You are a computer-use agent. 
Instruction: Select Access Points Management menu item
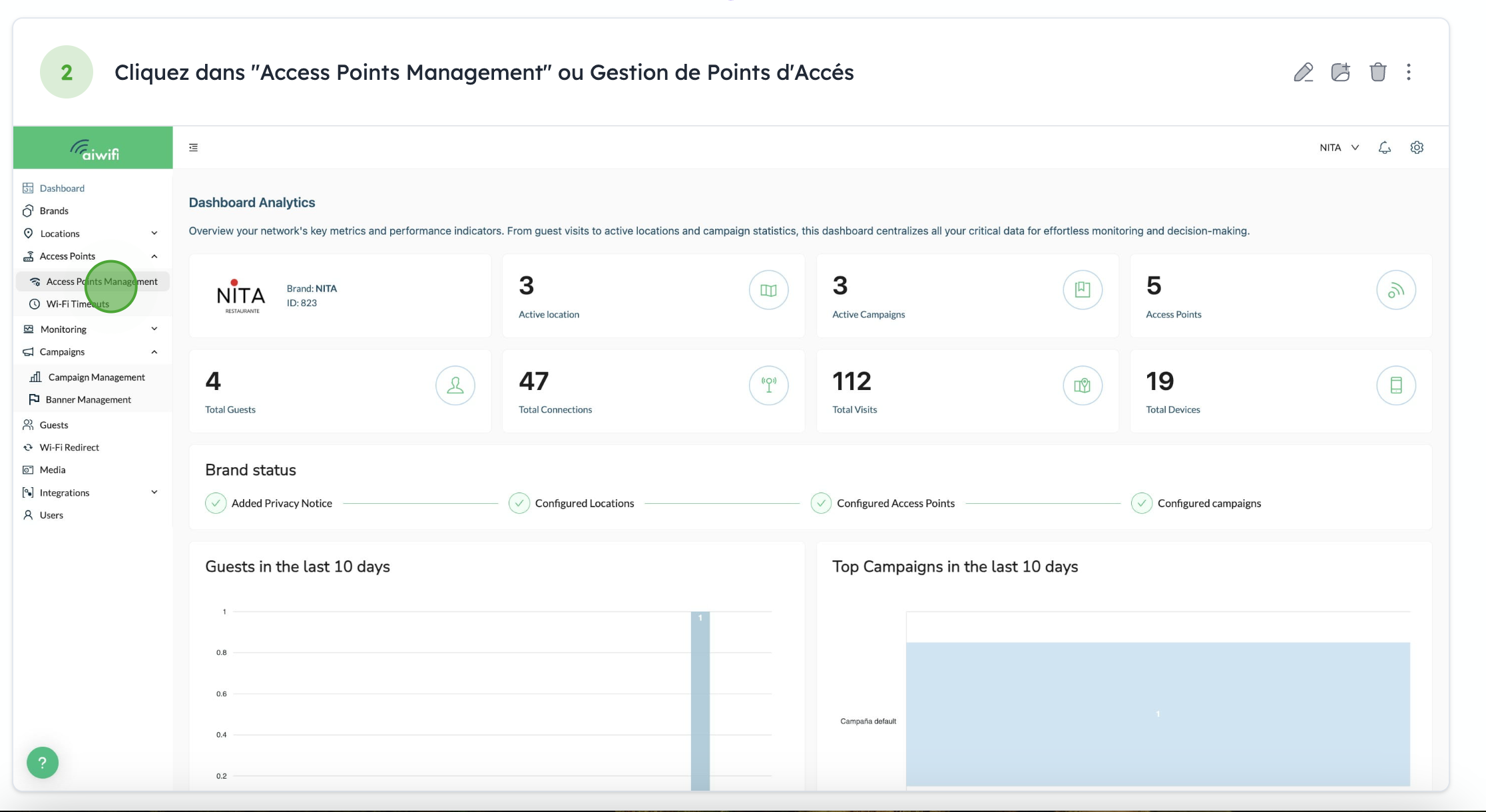point(101,282)
